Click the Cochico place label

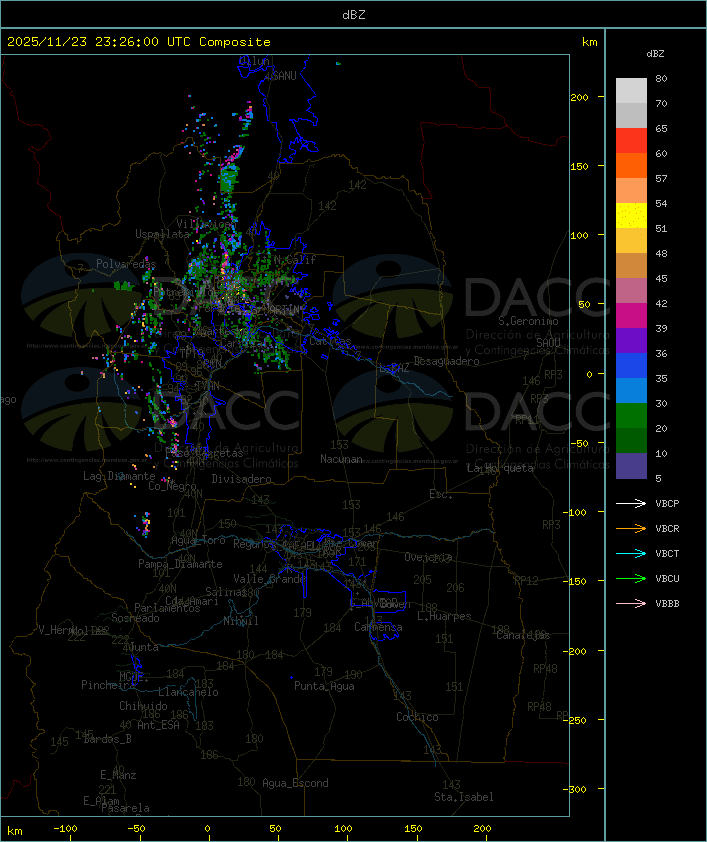[417, 717]
